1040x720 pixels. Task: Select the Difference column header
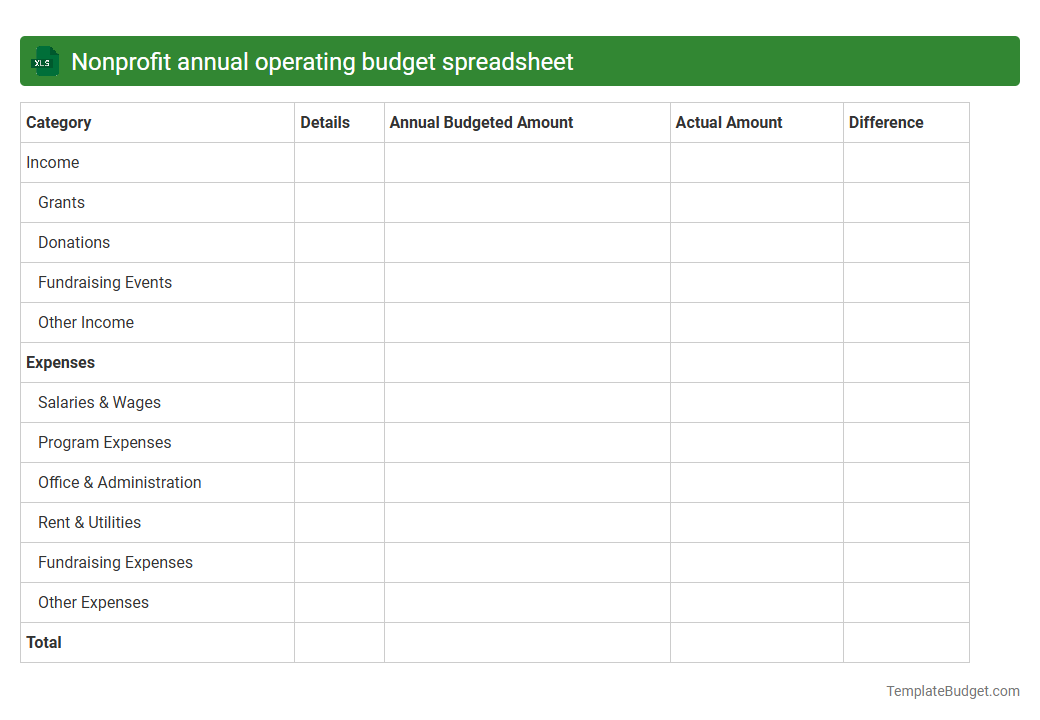coord(886,122)
